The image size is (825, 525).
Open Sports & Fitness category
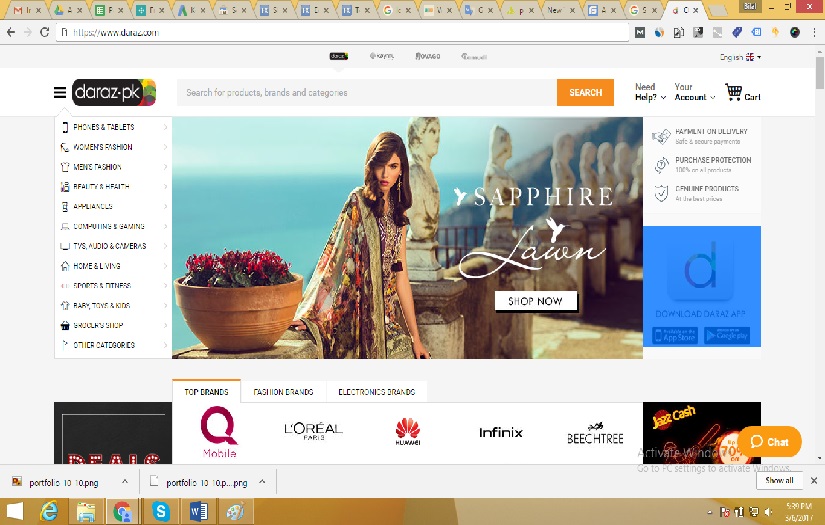(102, 286)
